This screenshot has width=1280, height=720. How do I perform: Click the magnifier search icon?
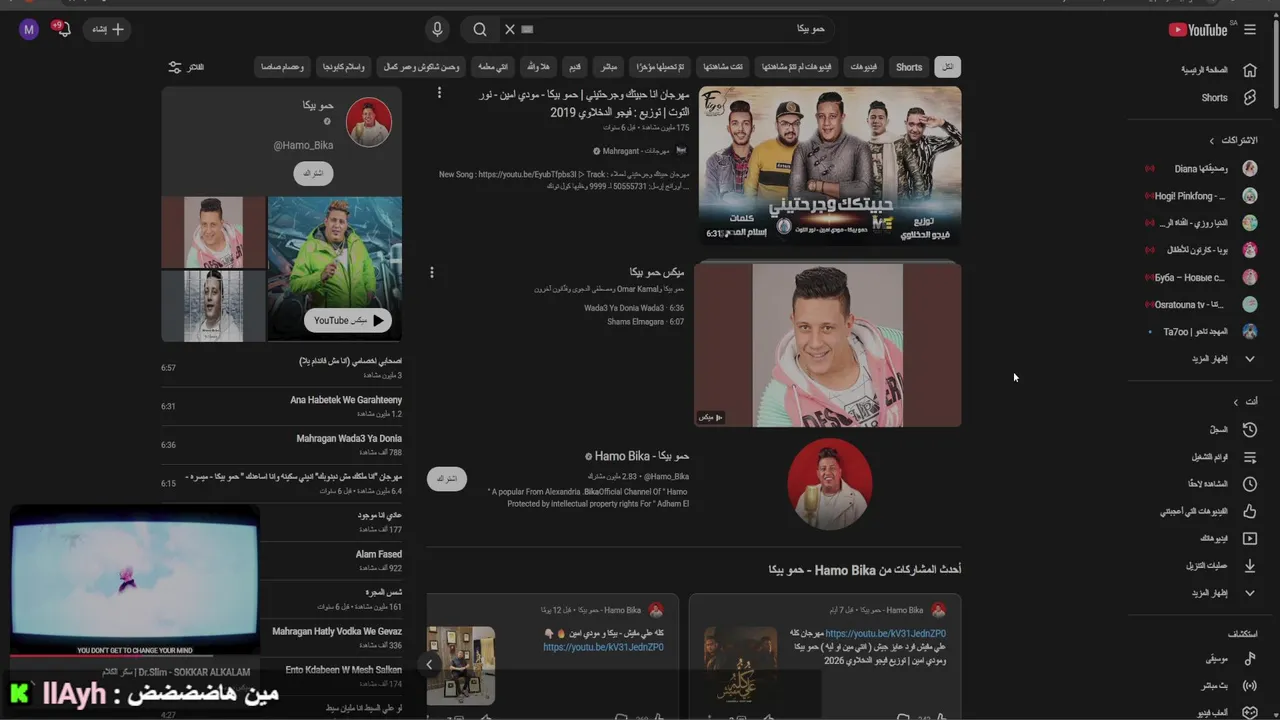(x=480, y=30)
